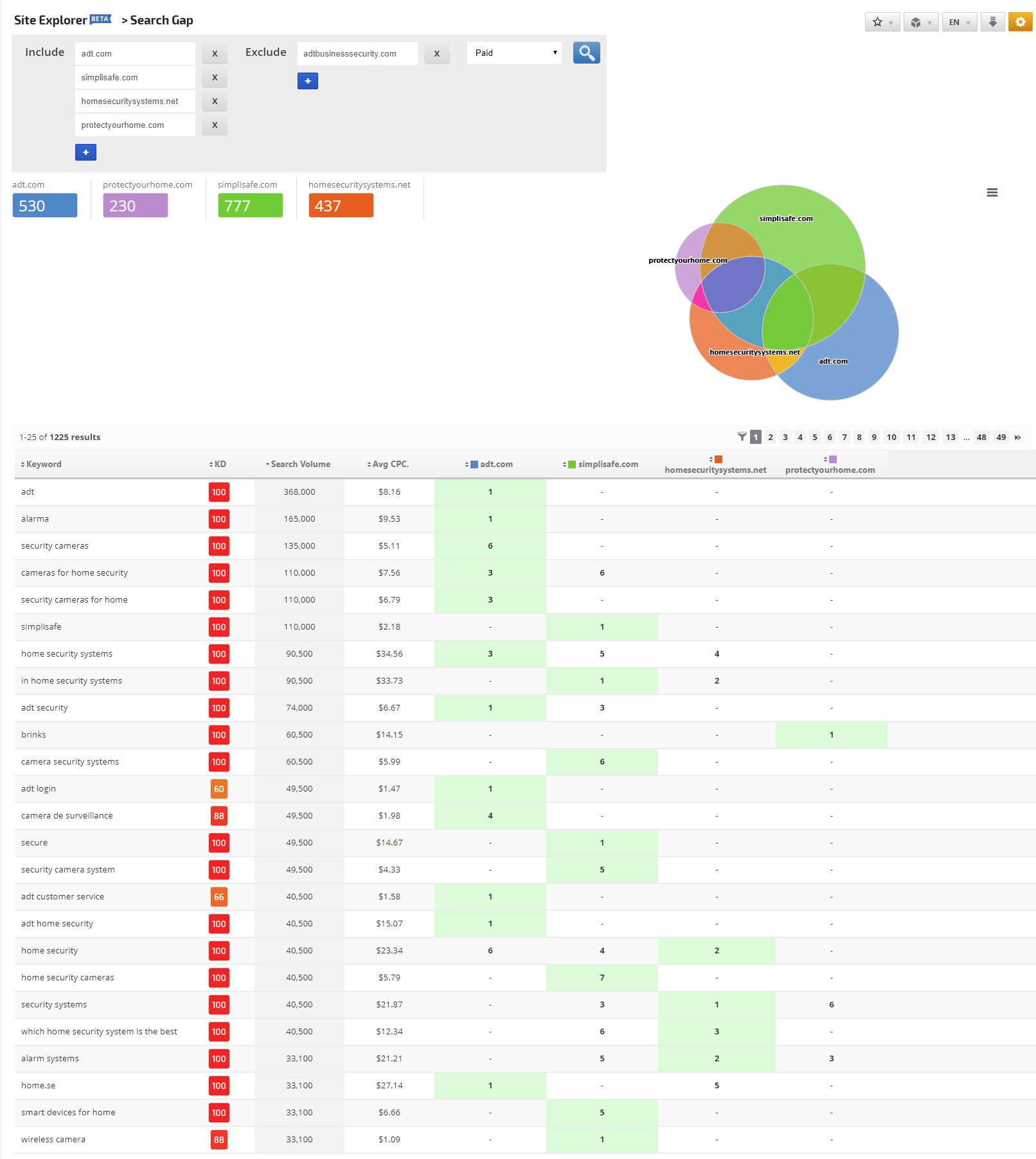
Task: Click the adt.com Include input field
Action: (135, 54)
